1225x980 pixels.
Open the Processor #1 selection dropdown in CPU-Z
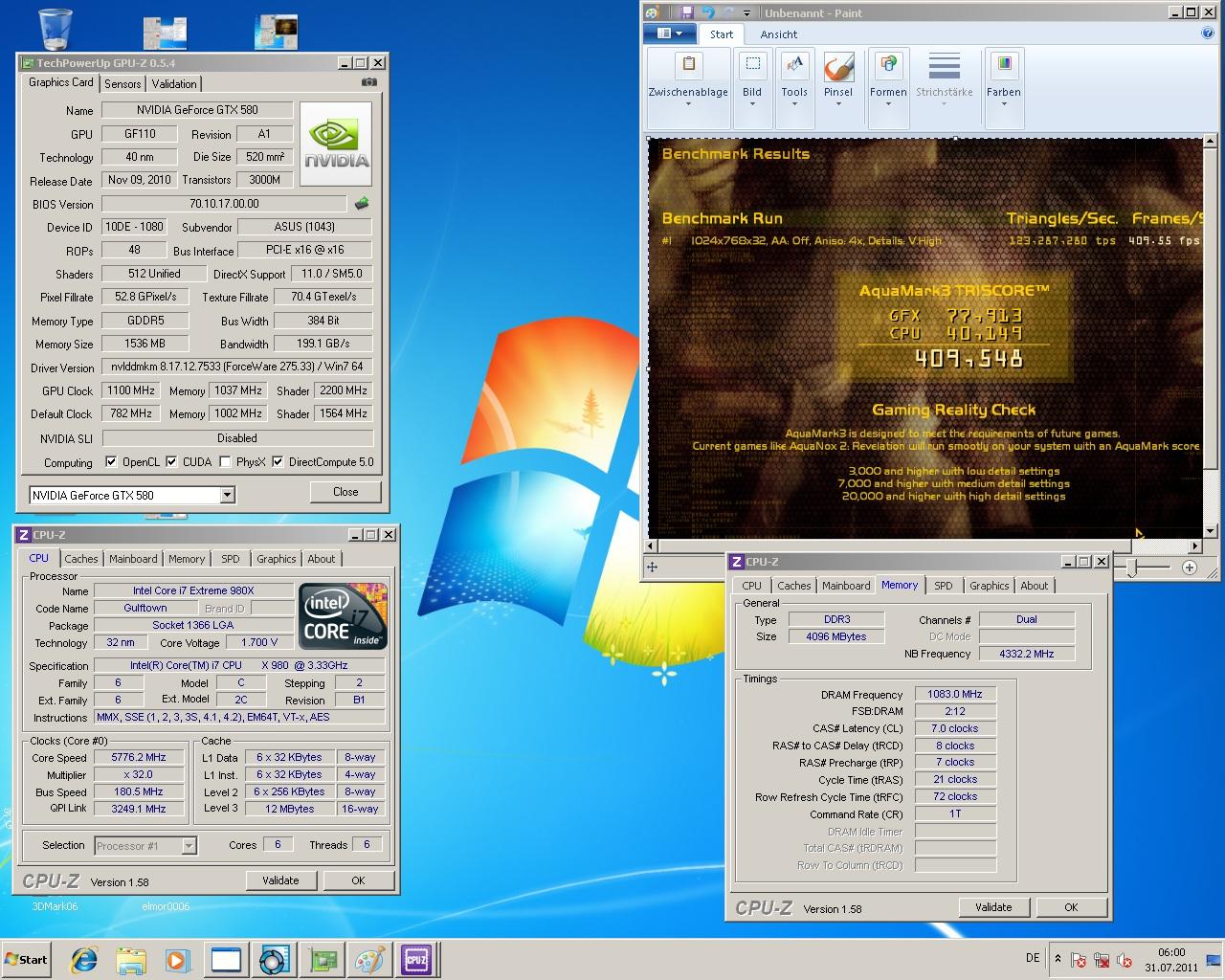click(189, 845)
